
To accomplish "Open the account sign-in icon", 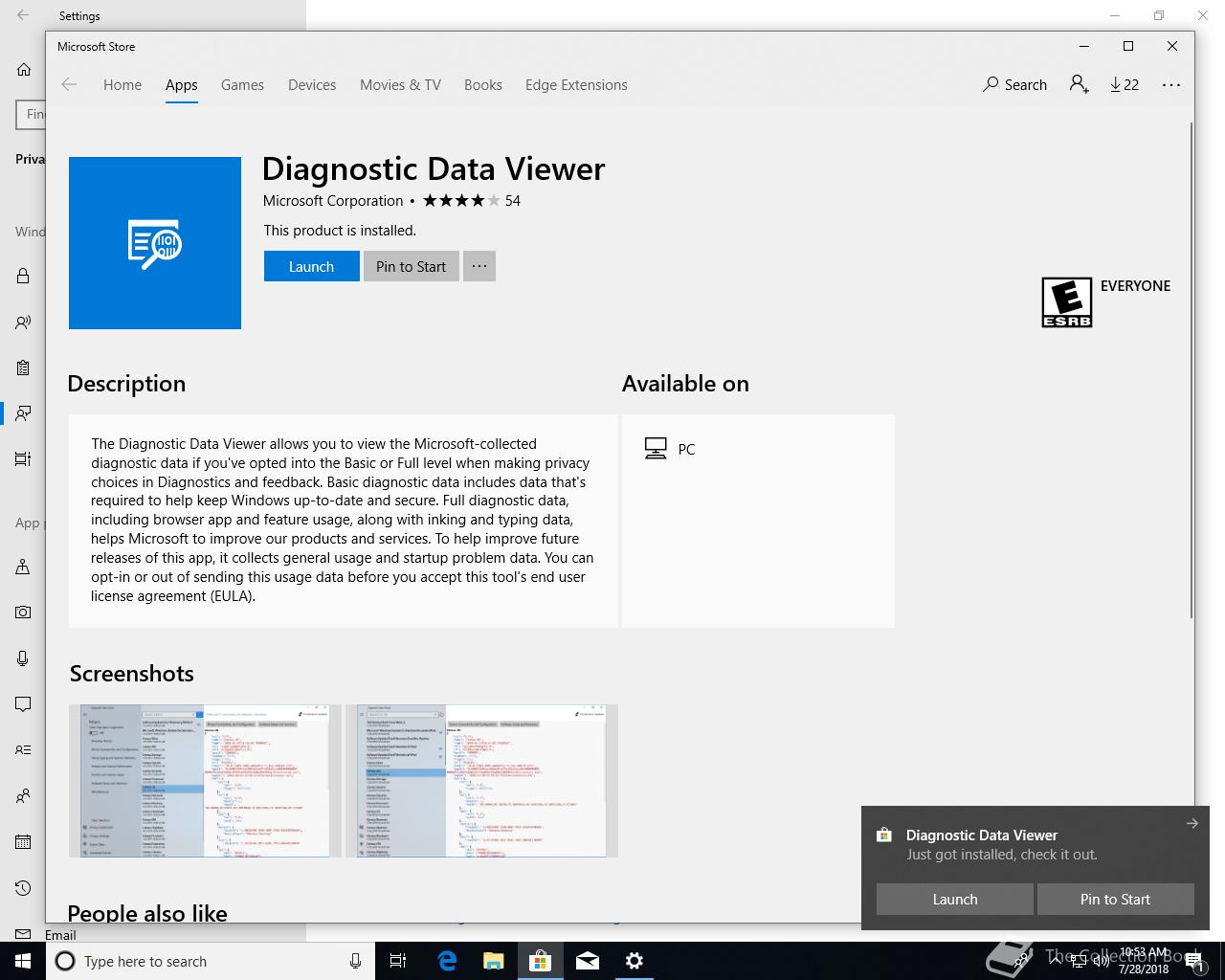I will click(1080, 84).
